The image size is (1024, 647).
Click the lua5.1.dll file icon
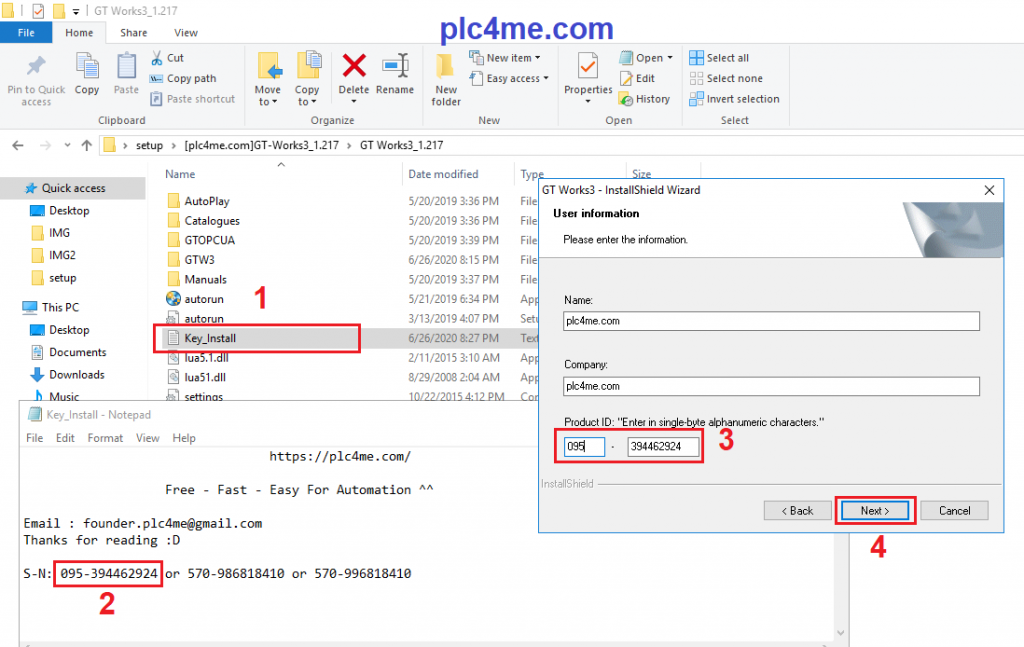tap(173, 358)
